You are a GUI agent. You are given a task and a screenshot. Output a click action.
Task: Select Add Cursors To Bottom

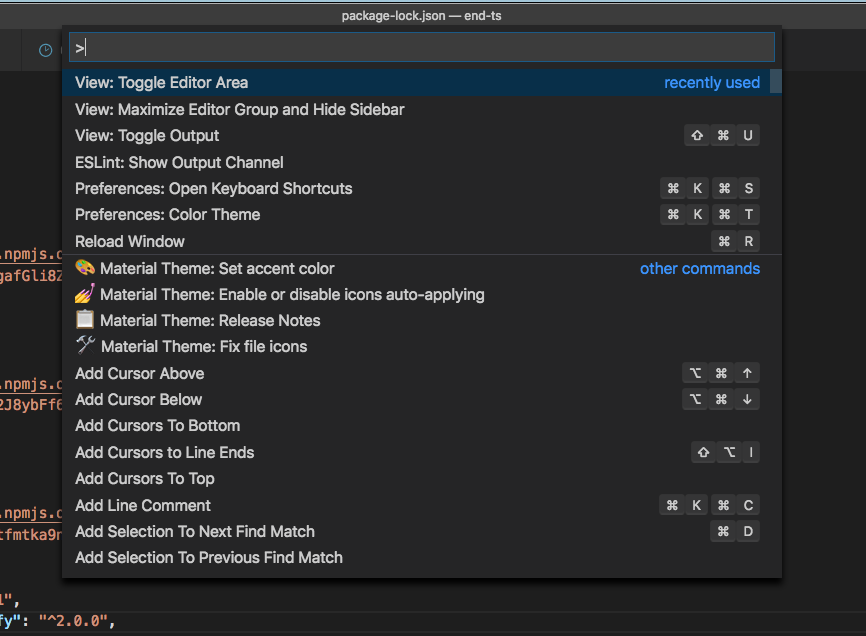coord(421,426)
